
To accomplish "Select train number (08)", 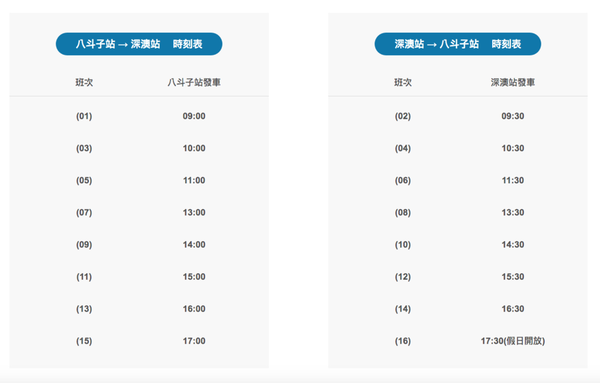I will coord(403,212).
